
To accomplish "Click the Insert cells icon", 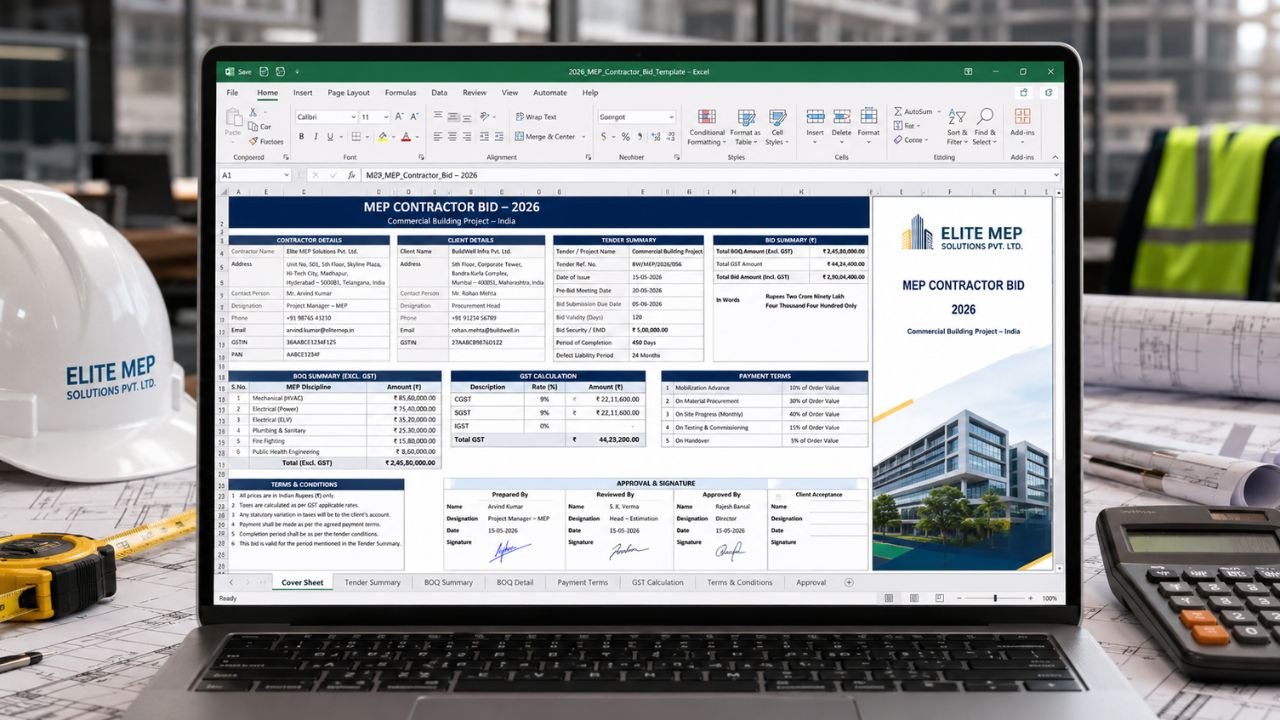I will point(815,116).
